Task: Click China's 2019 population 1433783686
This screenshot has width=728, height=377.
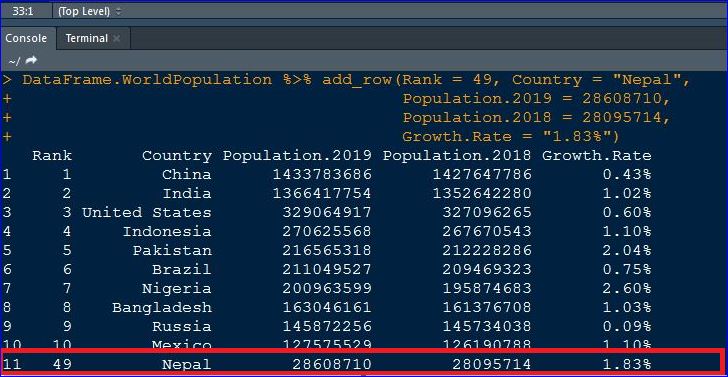Action: pos(322,175)
